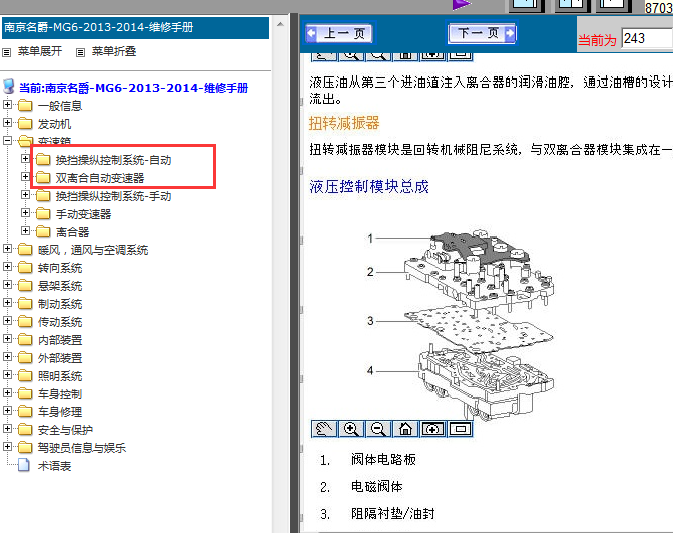The width and height of the screenshot is (673, 533).
Task: Expand the 悬架系统 node
Action: point(7,285)
